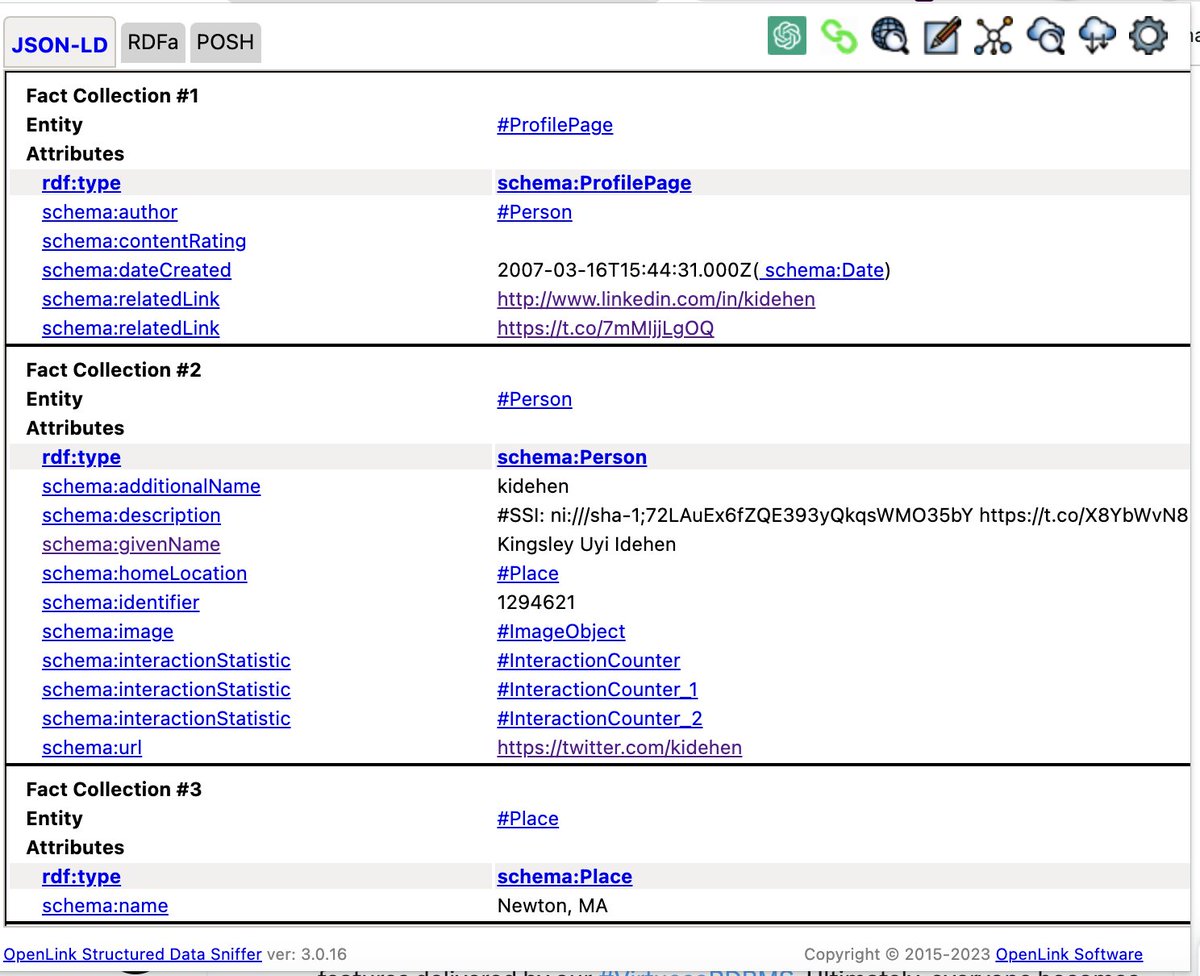Viewport: 1200px width, 976px height.
Task: Click the green chain link icon
Action: (838, 36)
